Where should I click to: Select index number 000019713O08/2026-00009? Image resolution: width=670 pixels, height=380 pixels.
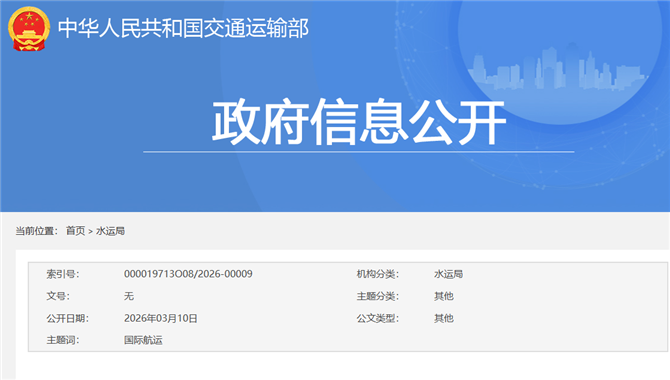pyautogui.click(x=188, y=274)
